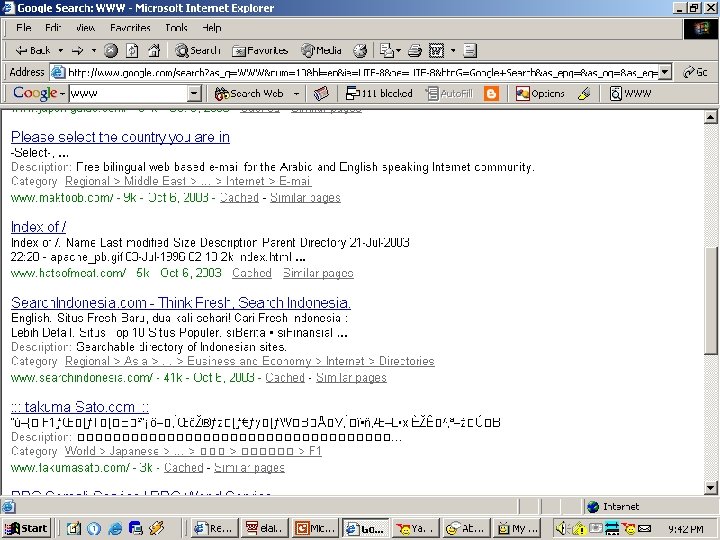720x540 pixels.
Task: Click the WWW word-find button
Action: [x=630, y=94]
